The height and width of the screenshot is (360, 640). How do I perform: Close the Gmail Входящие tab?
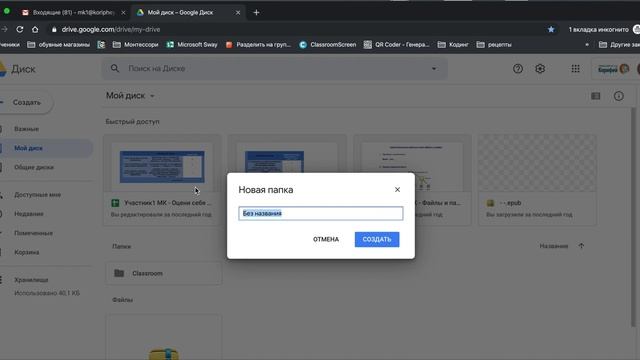[123, 13]
